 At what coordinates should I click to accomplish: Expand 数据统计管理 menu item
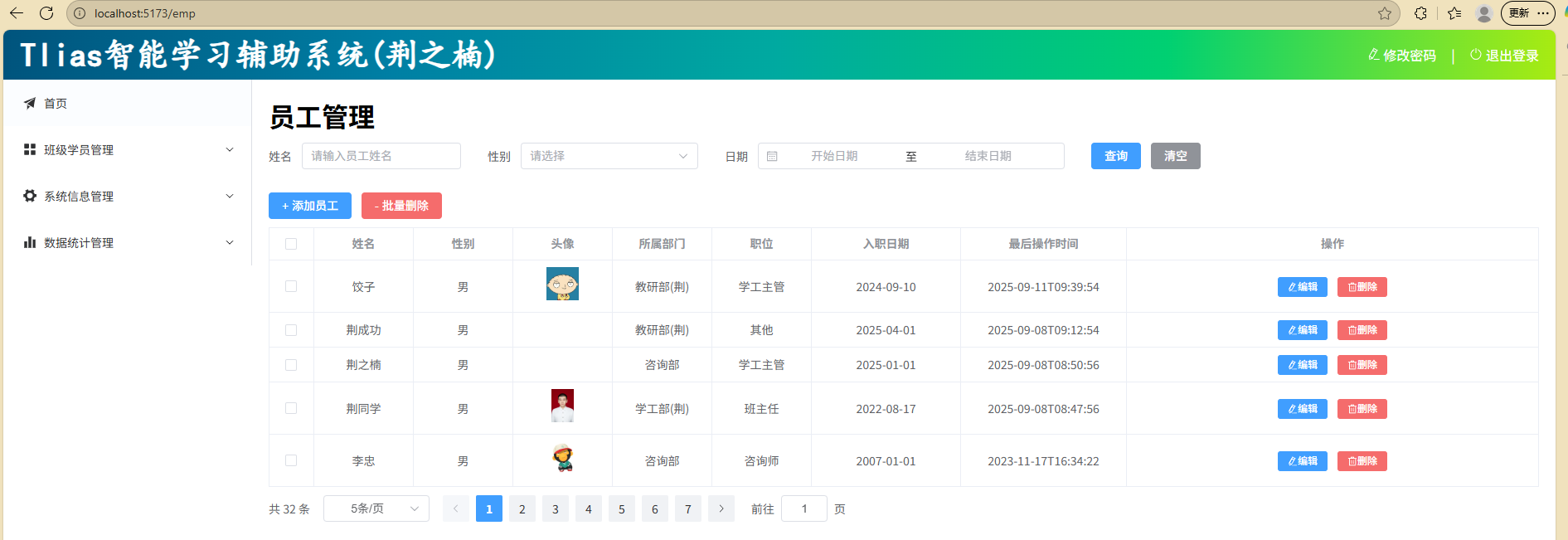[x=129, y=242]
